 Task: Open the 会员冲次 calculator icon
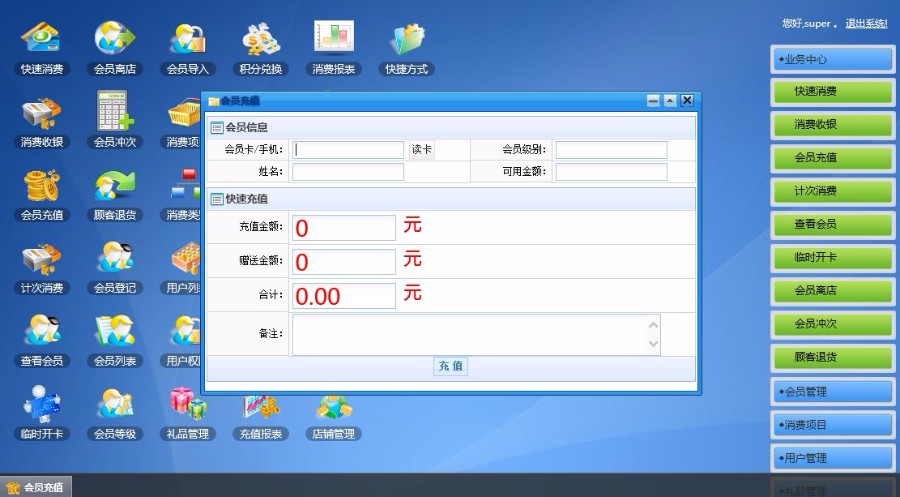[115, 122]
